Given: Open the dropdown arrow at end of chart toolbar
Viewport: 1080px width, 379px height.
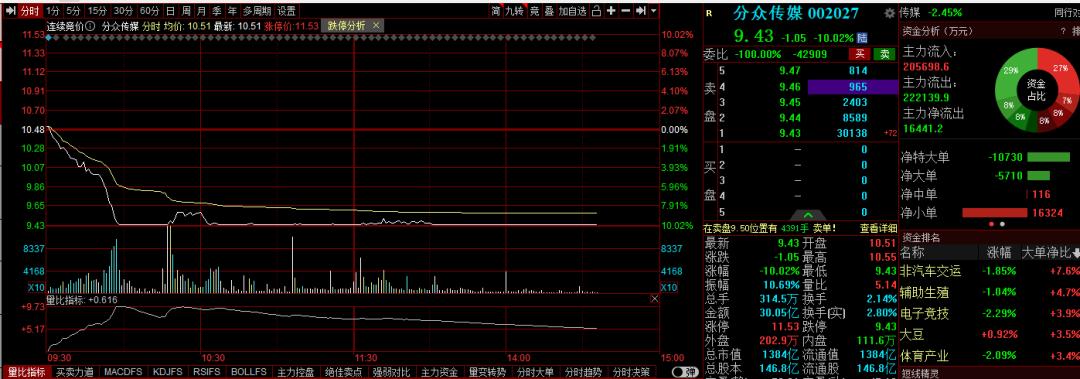Looking at the screenshot, I should tap(653, 11).
